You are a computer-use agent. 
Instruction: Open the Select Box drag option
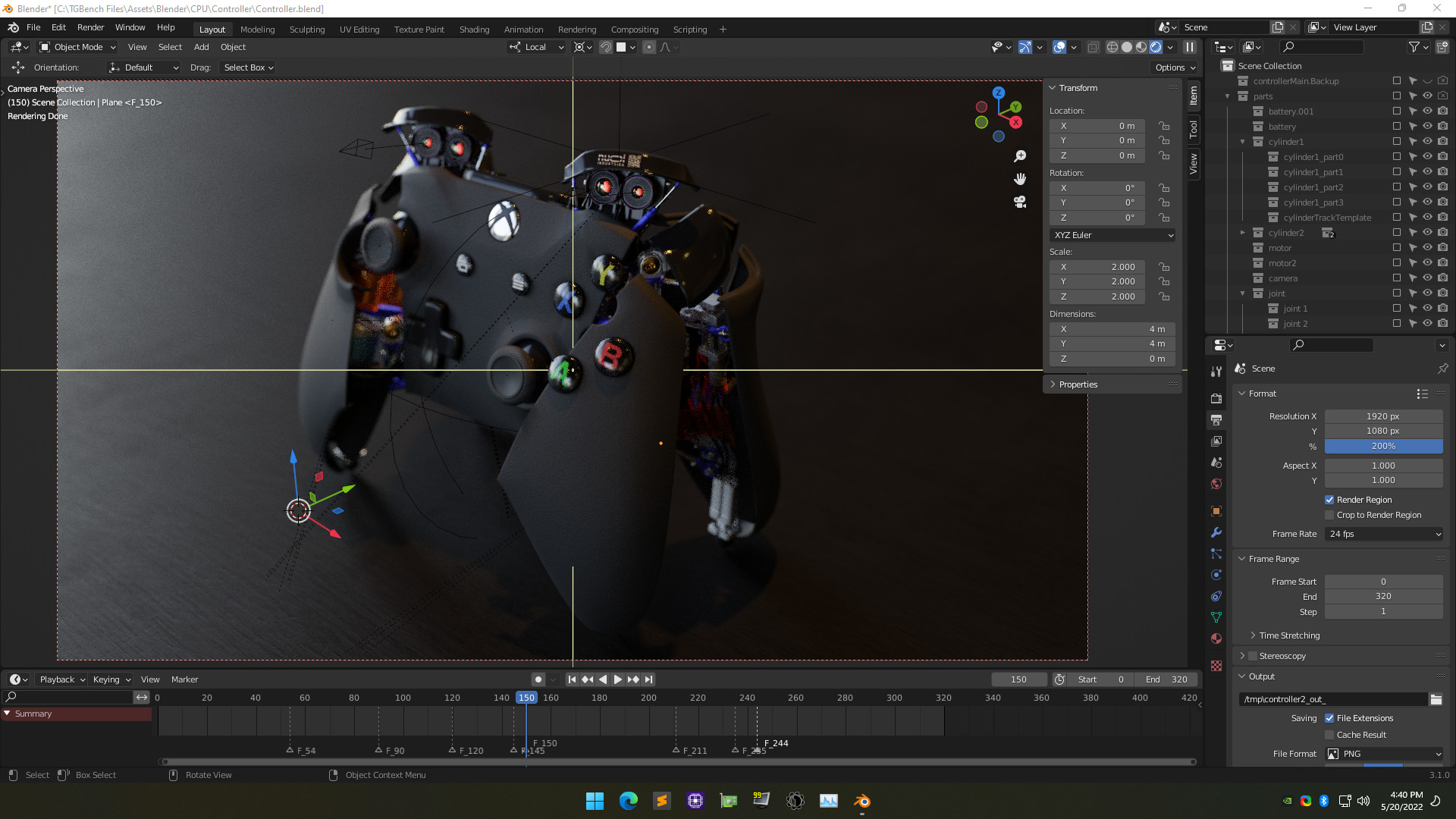click(248, 67)
